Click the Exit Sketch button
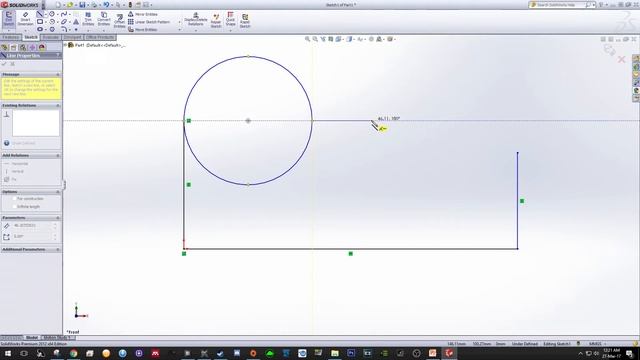 [x=9, y=20]
